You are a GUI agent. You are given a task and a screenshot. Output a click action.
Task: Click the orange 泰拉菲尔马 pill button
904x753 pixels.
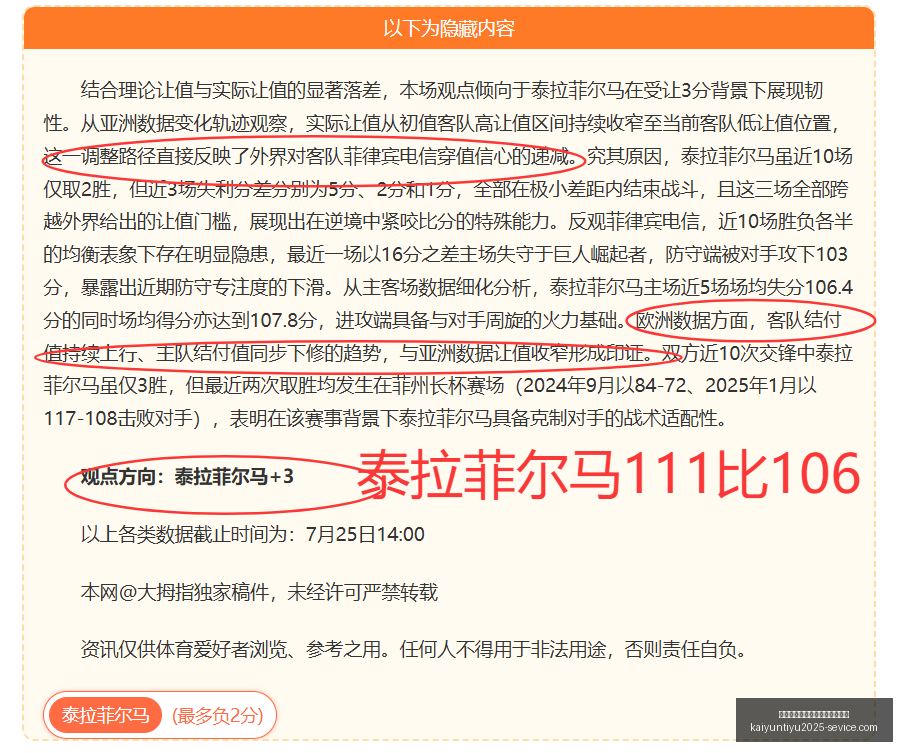[105, 716]
